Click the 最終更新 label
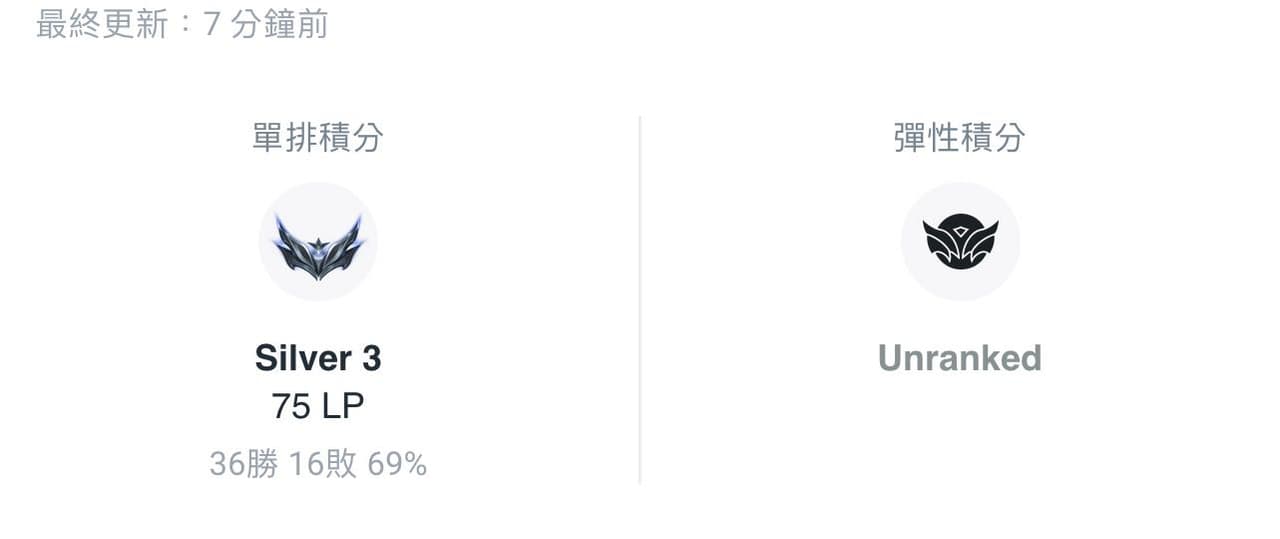 tap(102, 24)
